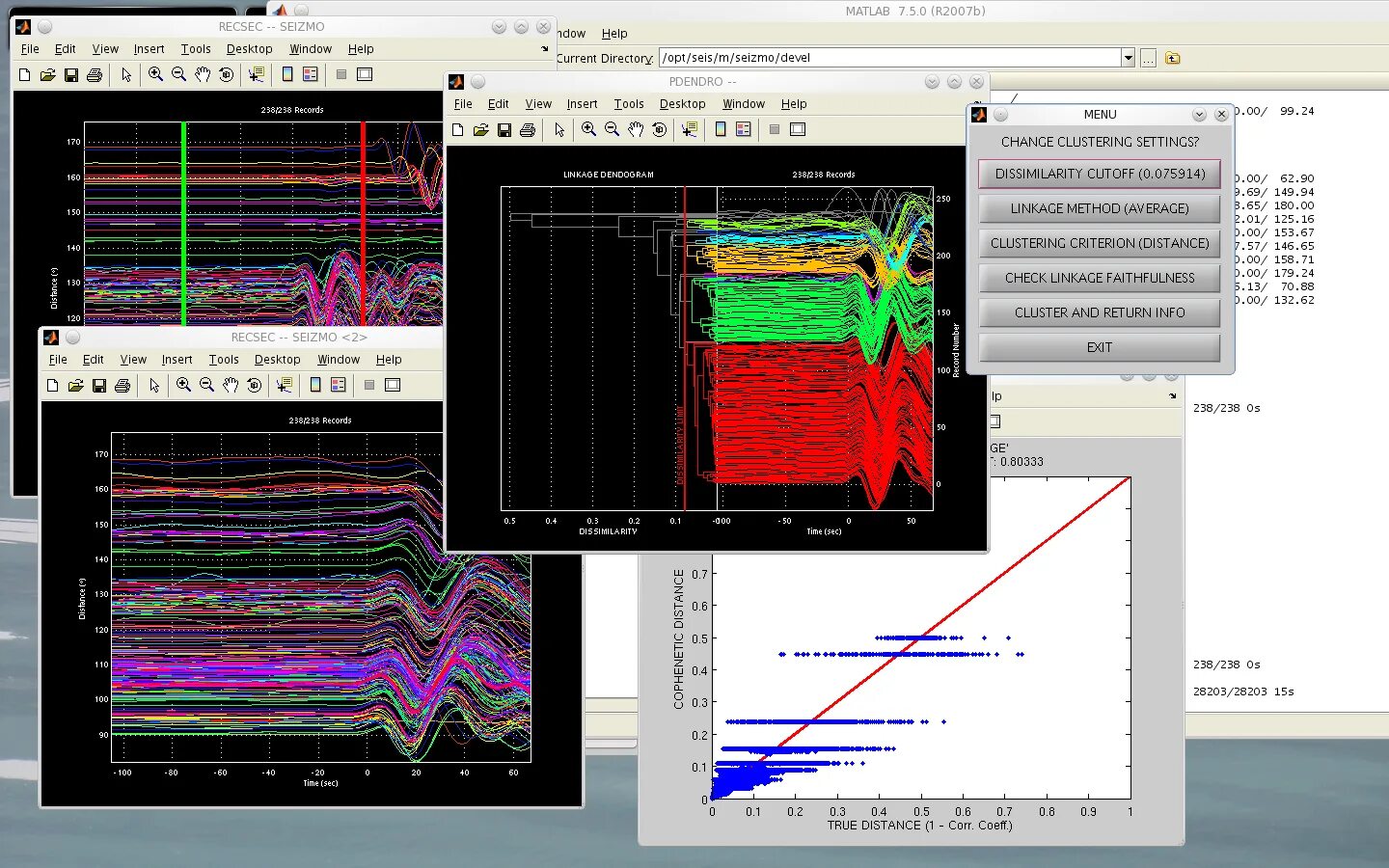The height and width of the screenshot is (868, 1389).
Task: Toggle Zoom Out in RECSEC -- SEIZMO <2> window
Action: [206, 385]
